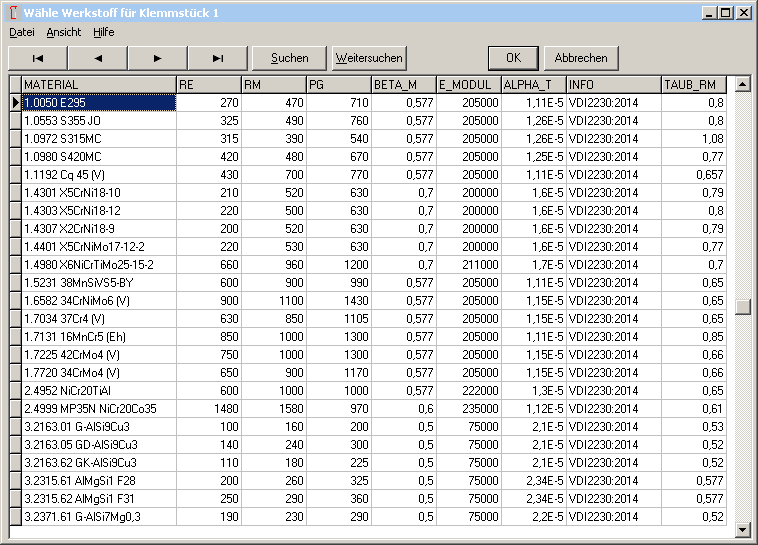Confirm selection with OK button

(513, 58)
